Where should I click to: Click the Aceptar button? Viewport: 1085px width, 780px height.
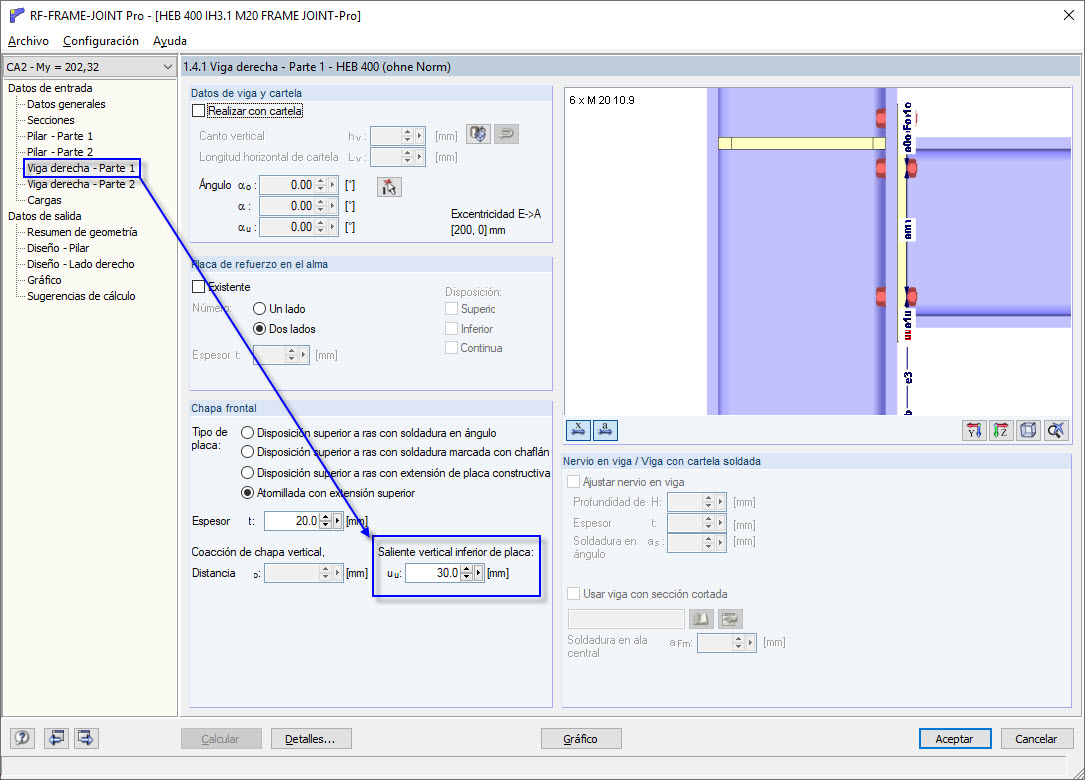955,738
